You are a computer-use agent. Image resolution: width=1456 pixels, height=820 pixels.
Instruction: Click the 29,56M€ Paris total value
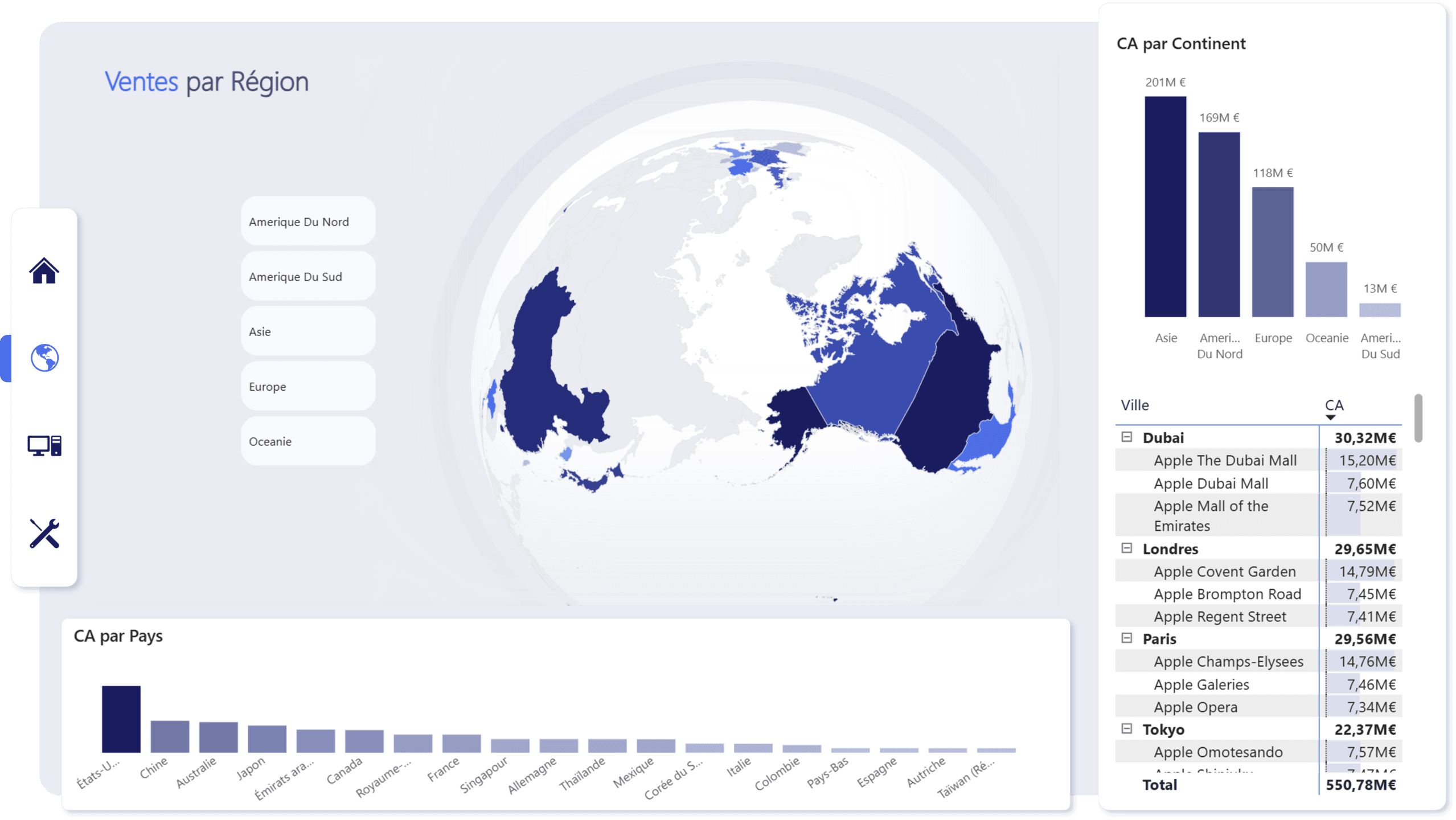tap(1365, 638)
